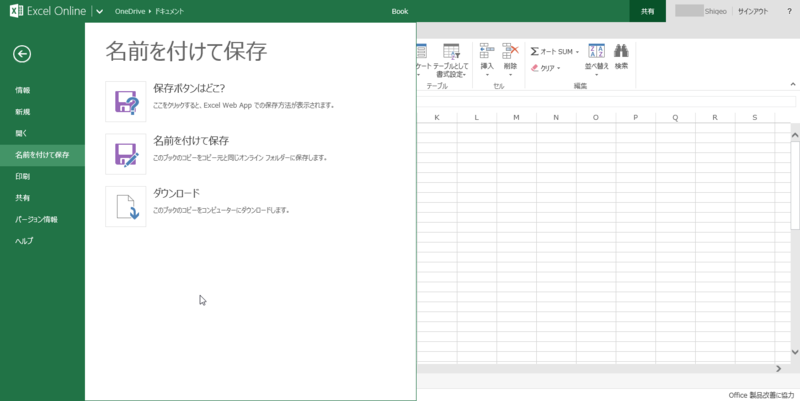
Task: Click the Book file name title
Action: (399, 11)
